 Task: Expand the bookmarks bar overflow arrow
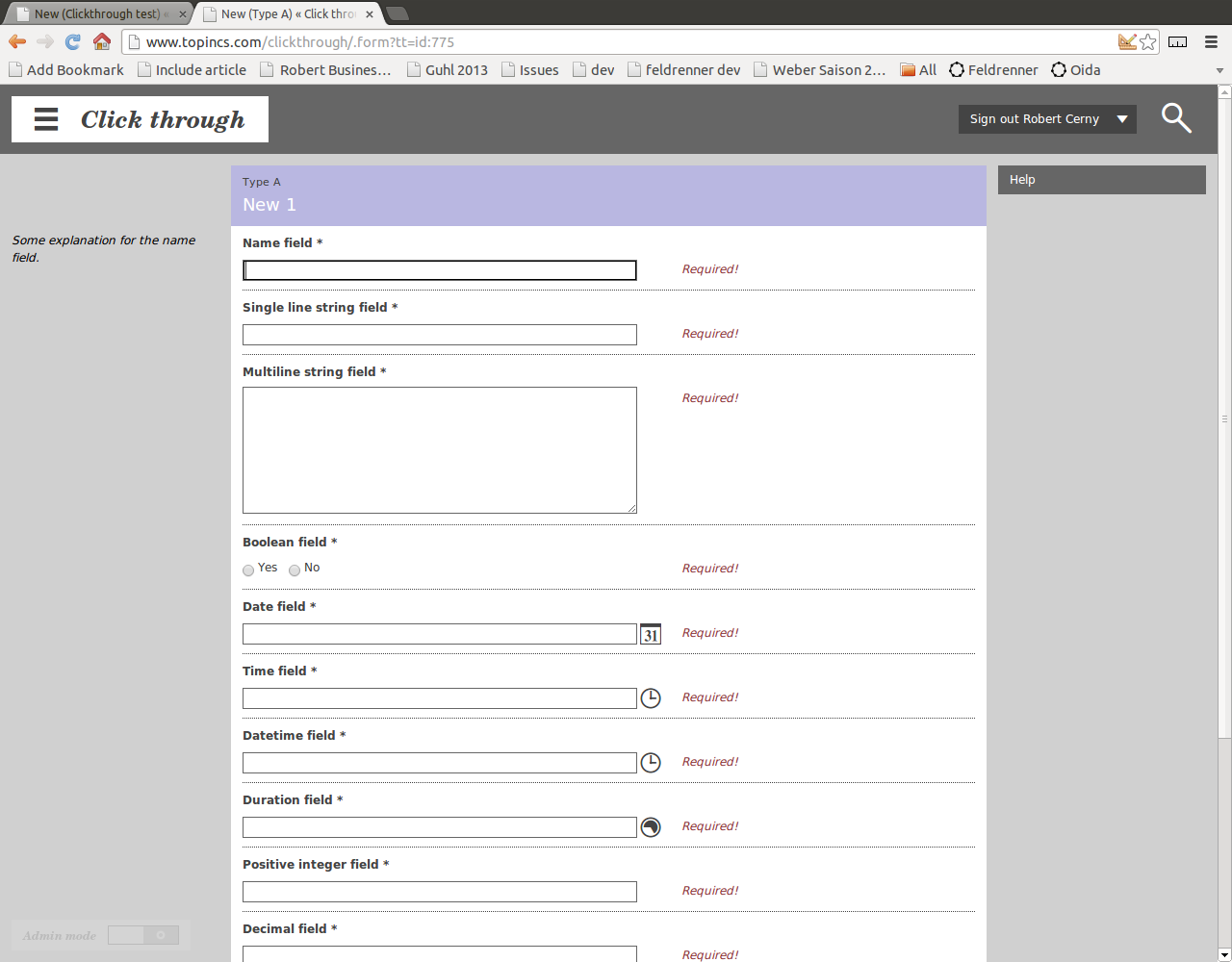1219,70
